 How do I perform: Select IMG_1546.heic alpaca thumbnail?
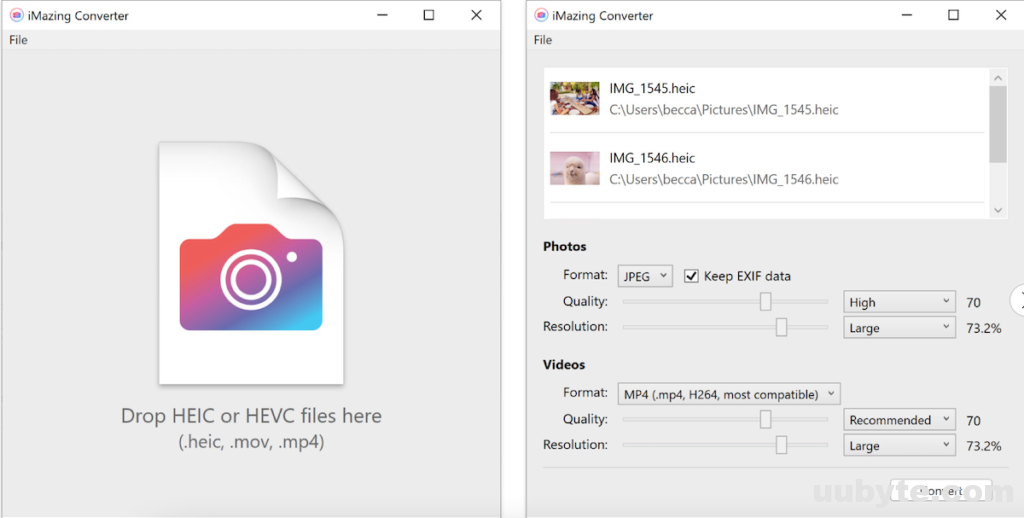(575, 169)
